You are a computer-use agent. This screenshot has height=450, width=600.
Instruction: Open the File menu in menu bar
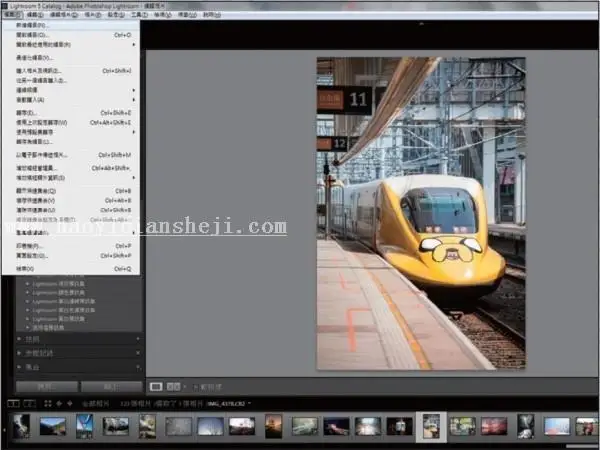coord(13,15)
